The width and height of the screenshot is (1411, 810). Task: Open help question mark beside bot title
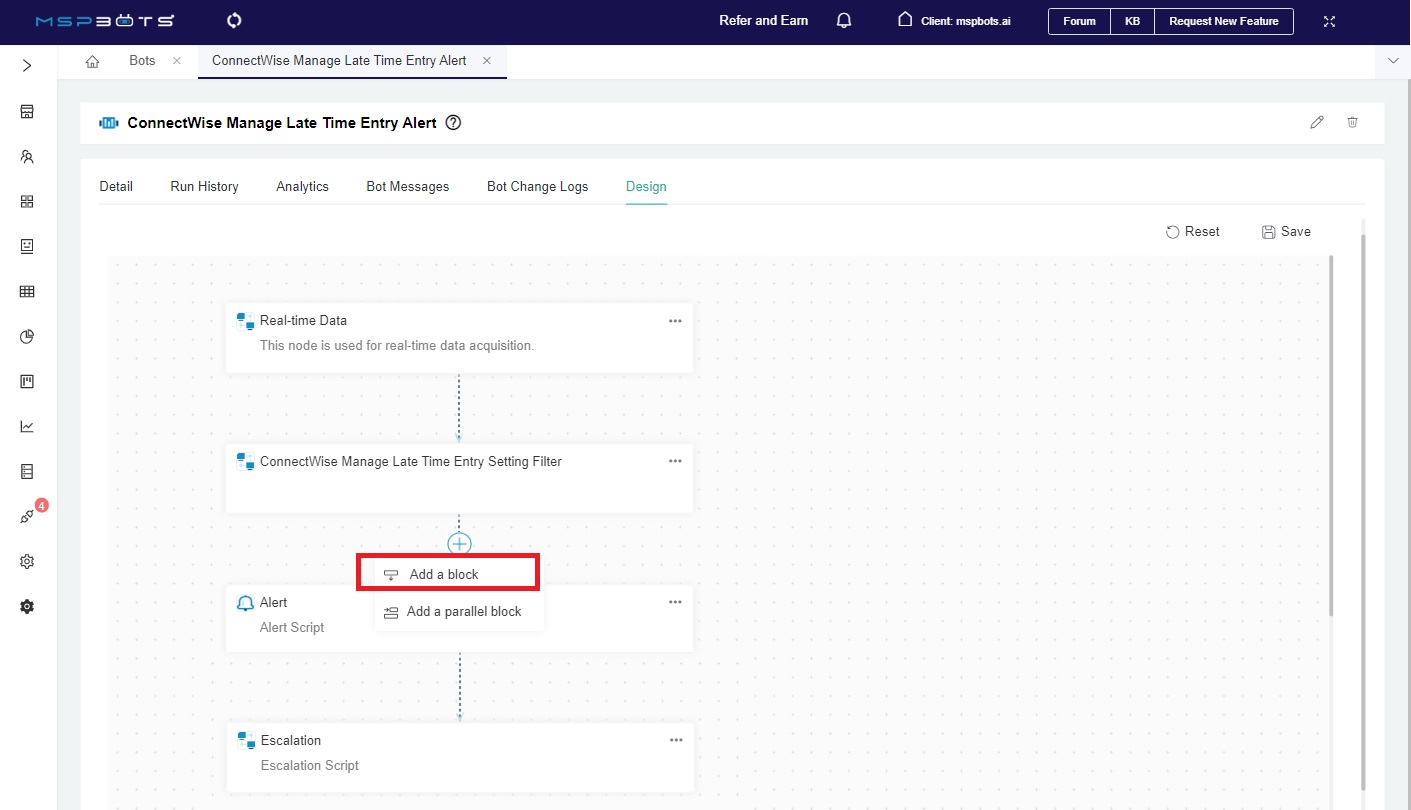(x=453, y=123)
